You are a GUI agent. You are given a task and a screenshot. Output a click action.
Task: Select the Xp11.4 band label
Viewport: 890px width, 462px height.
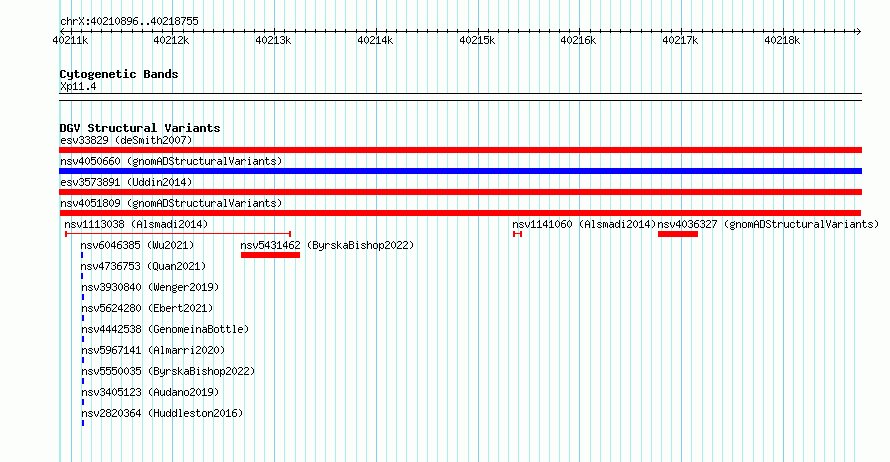[x=78, y=87]
